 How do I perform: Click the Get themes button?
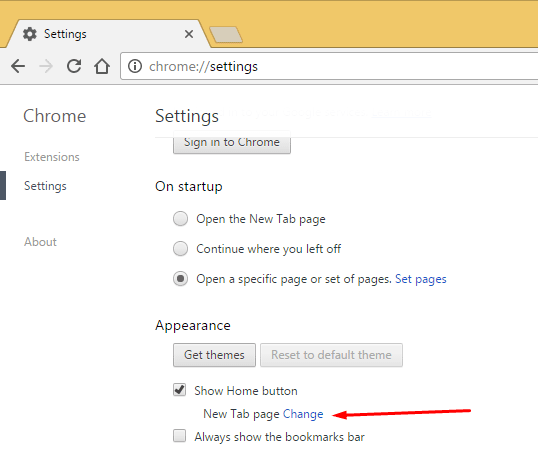click(214, 355)
